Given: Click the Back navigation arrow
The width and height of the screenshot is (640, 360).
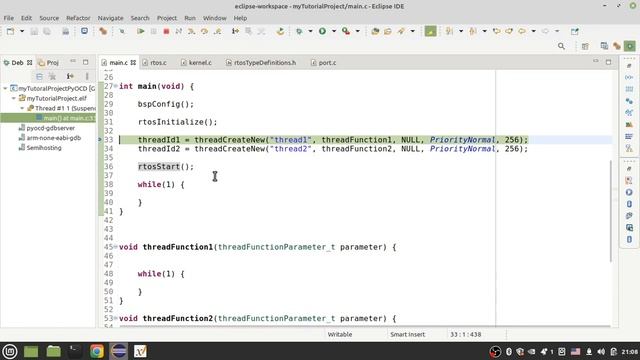Looking at the screenshot, I should (x=522, y=31).
